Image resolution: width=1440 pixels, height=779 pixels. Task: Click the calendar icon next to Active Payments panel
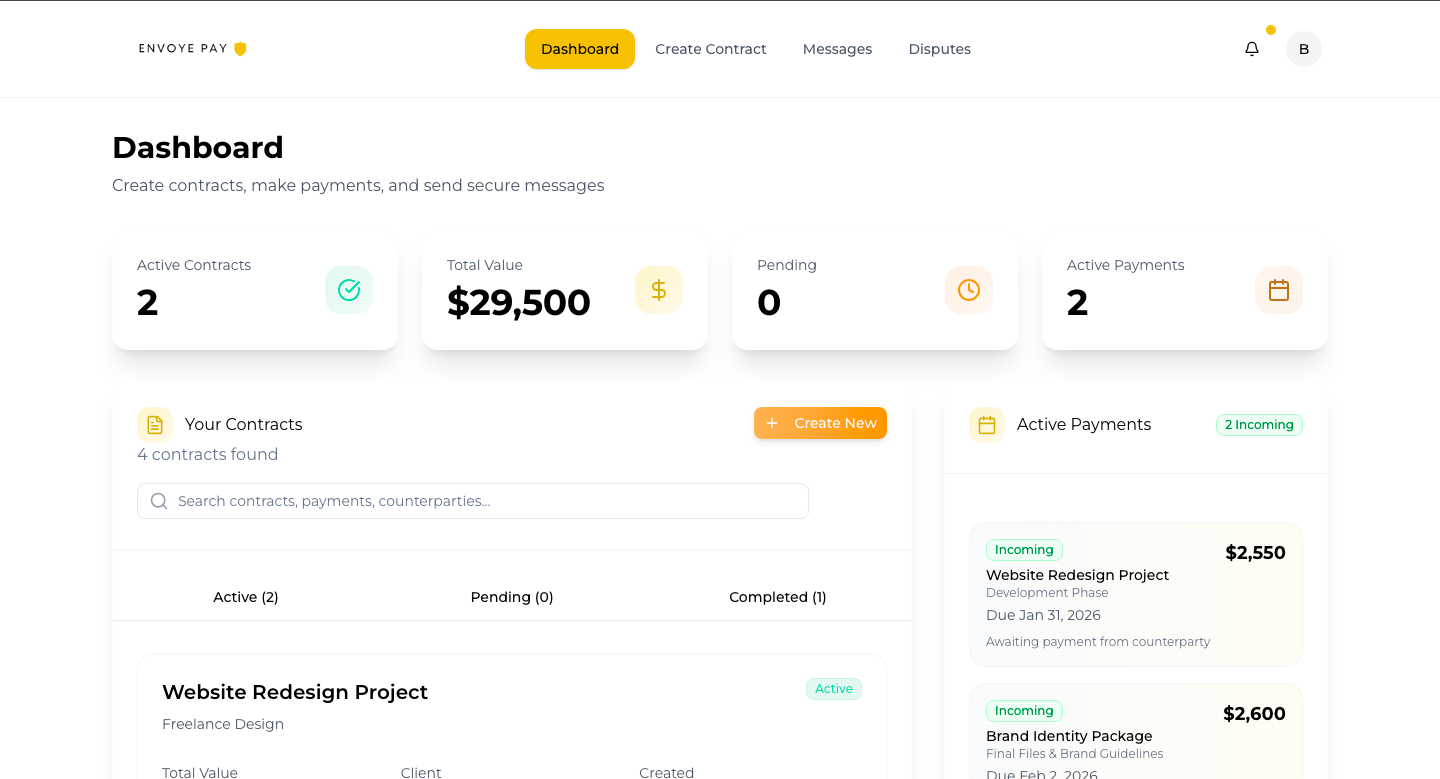tap(987, 424)
